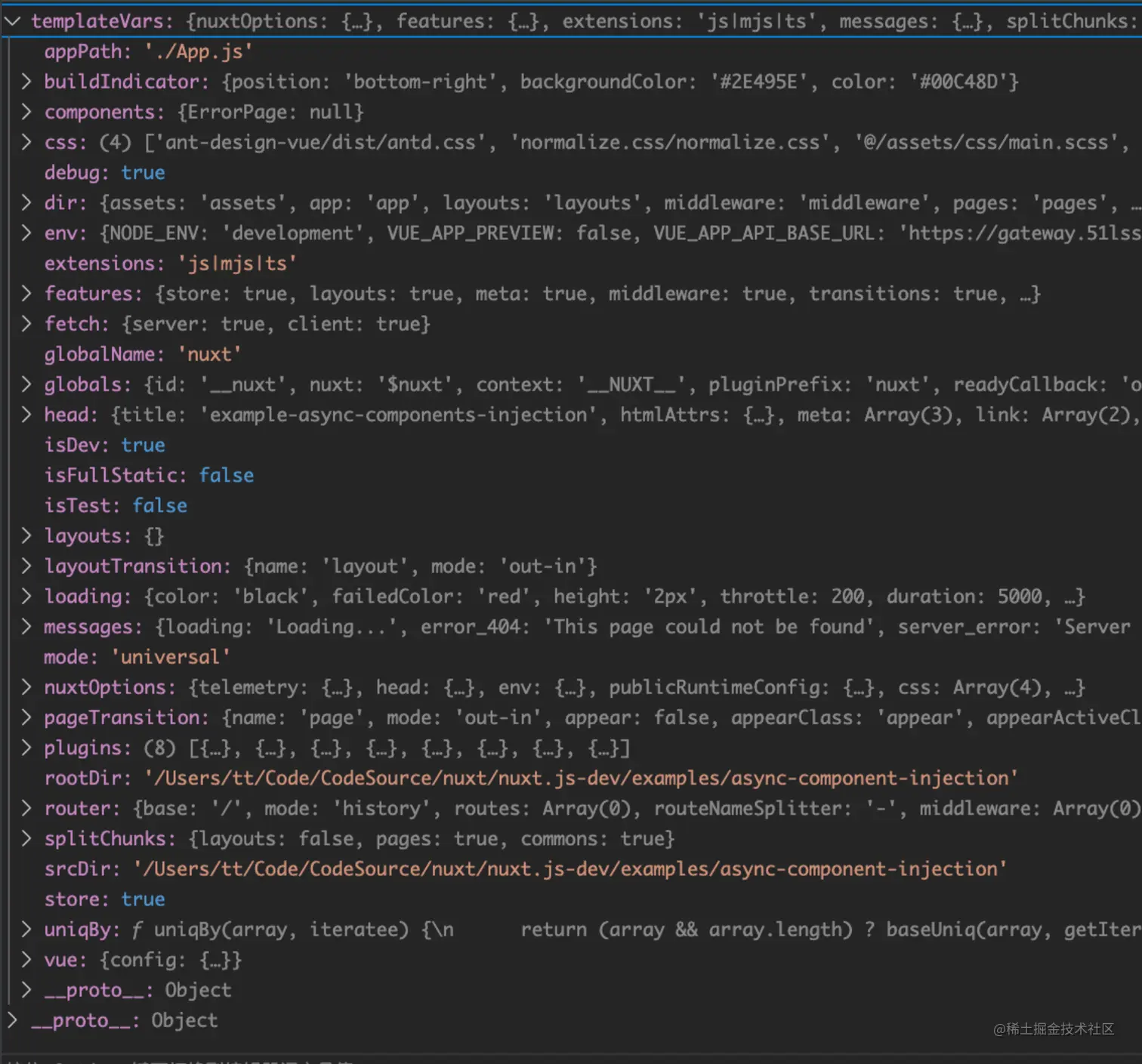Click the store true value

click(x=143, y=899)
